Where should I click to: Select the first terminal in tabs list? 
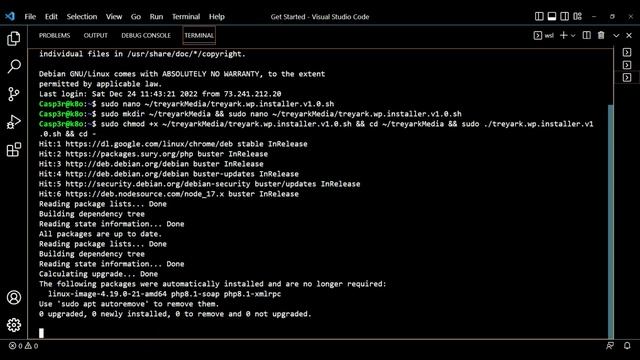pyautogui.click(x=627, y=52)
